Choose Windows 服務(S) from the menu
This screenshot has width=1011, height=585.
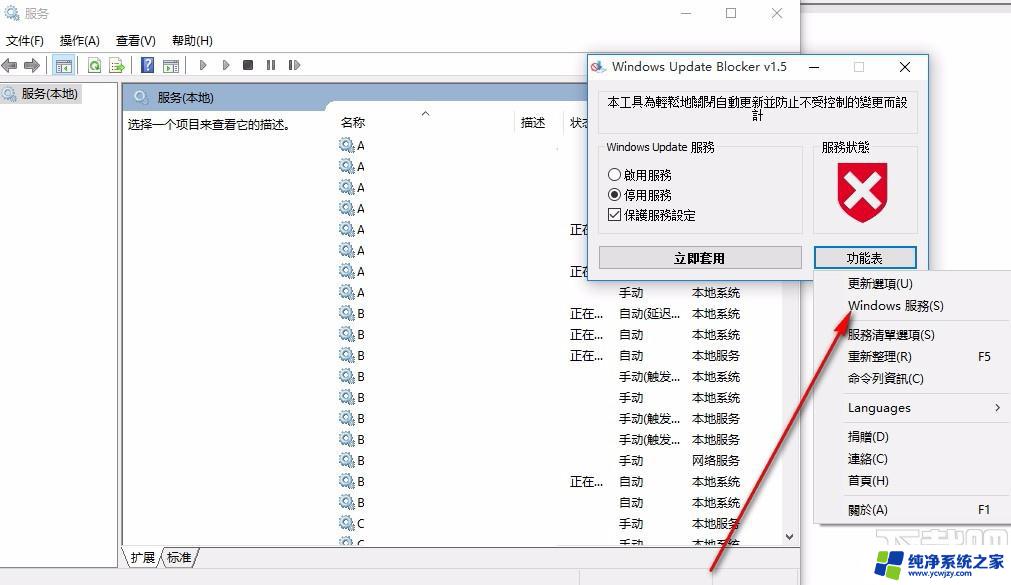pos(895,306)
